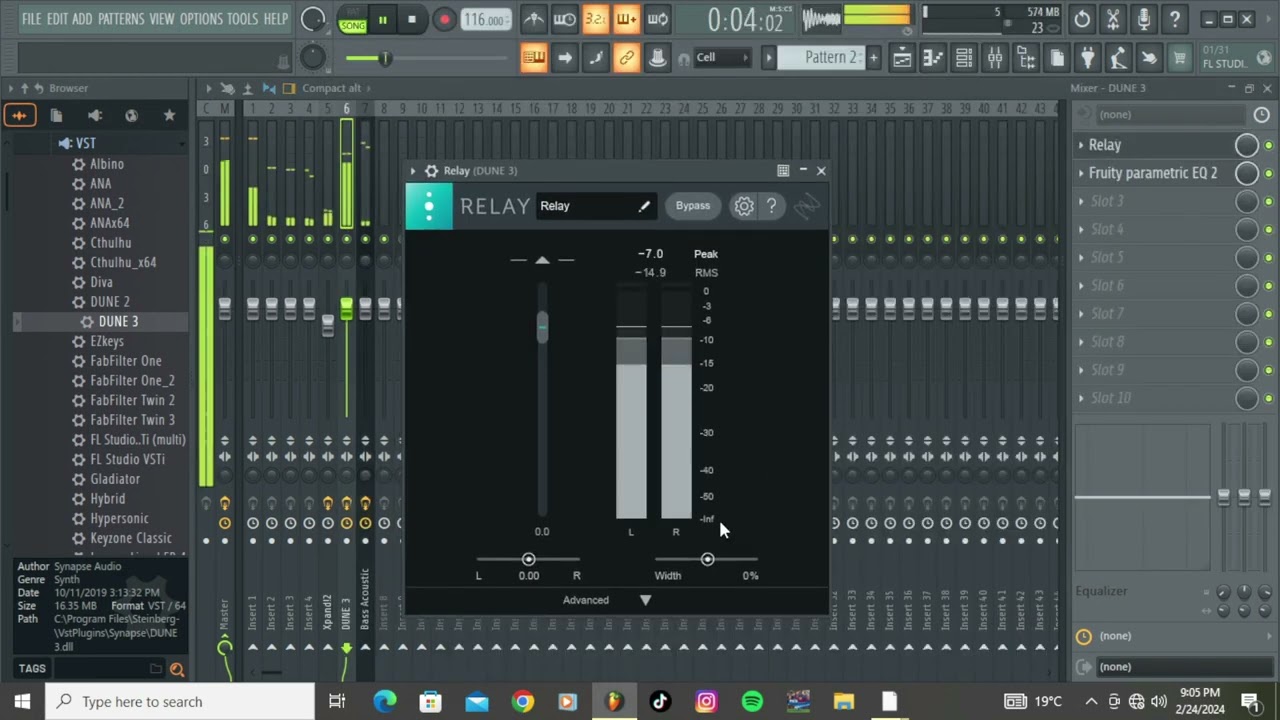Click the undo history circular arrow icon
This screenshot has width=1280, height=720.
coord(1082,19)
